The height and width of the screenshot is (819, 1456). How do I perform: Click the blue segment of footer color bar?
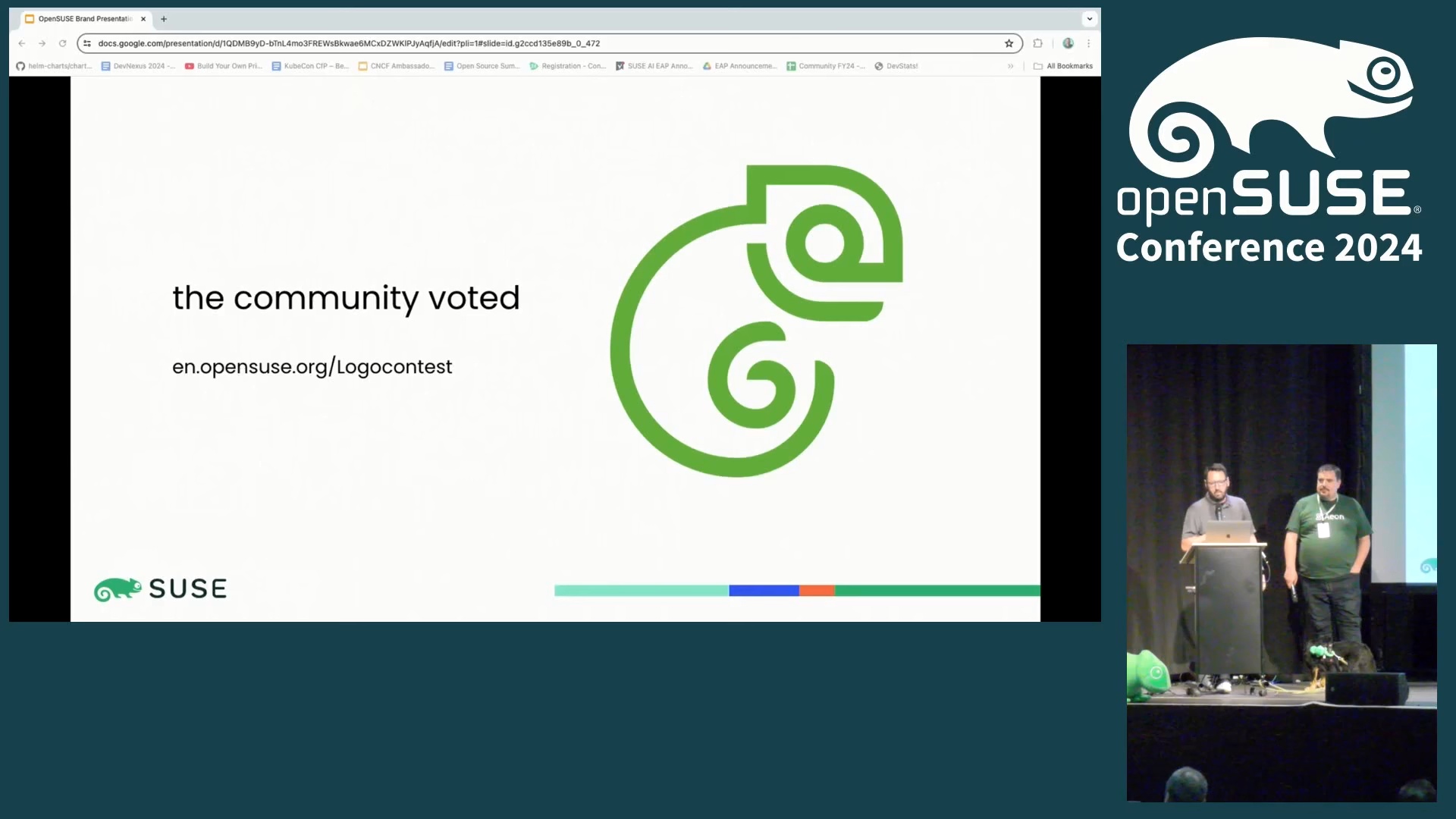pos(763,591)
